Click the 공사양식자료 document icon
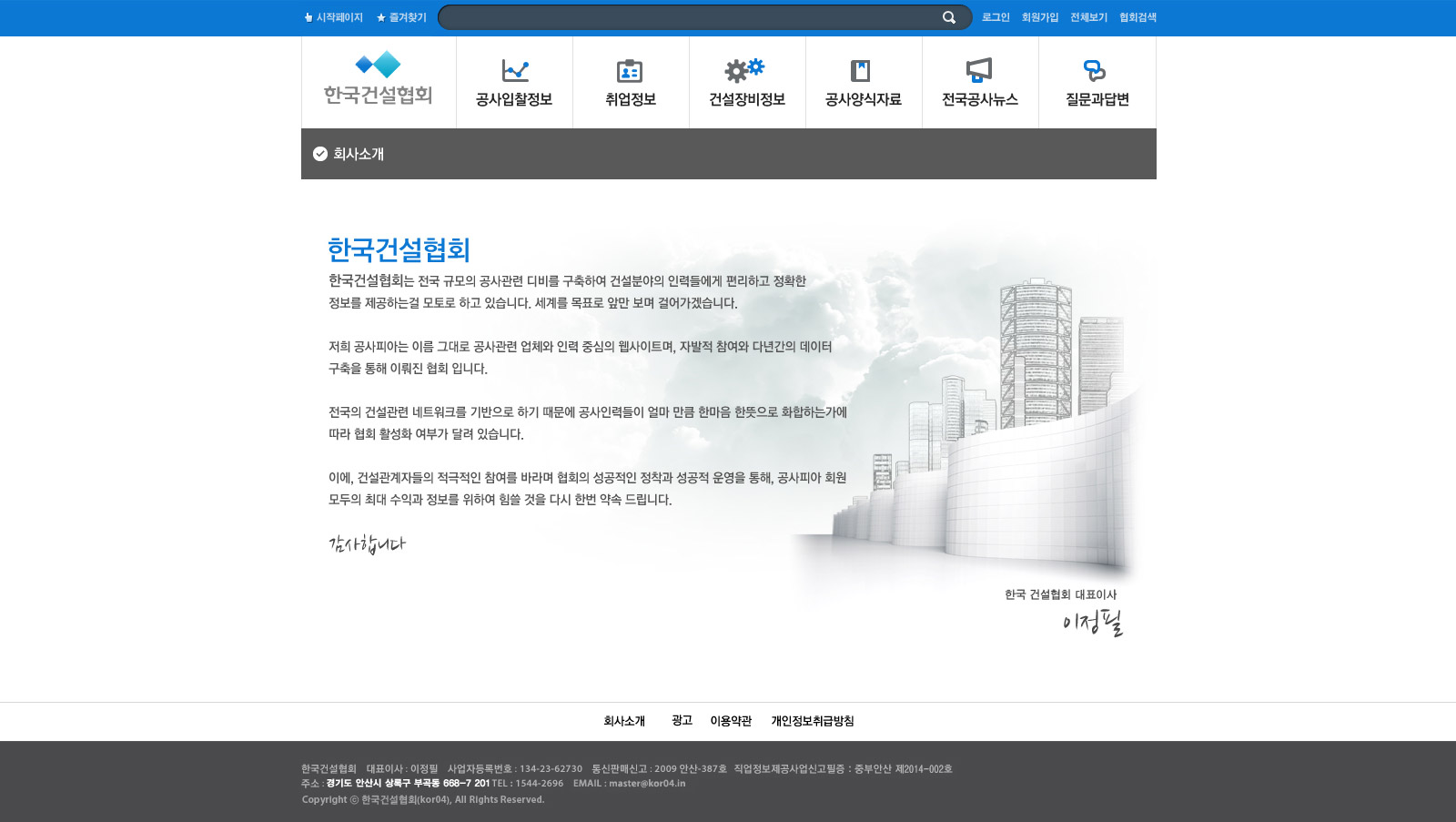Image resolution: width=1456 pixels, height=822 pixels. coord(860,70)
